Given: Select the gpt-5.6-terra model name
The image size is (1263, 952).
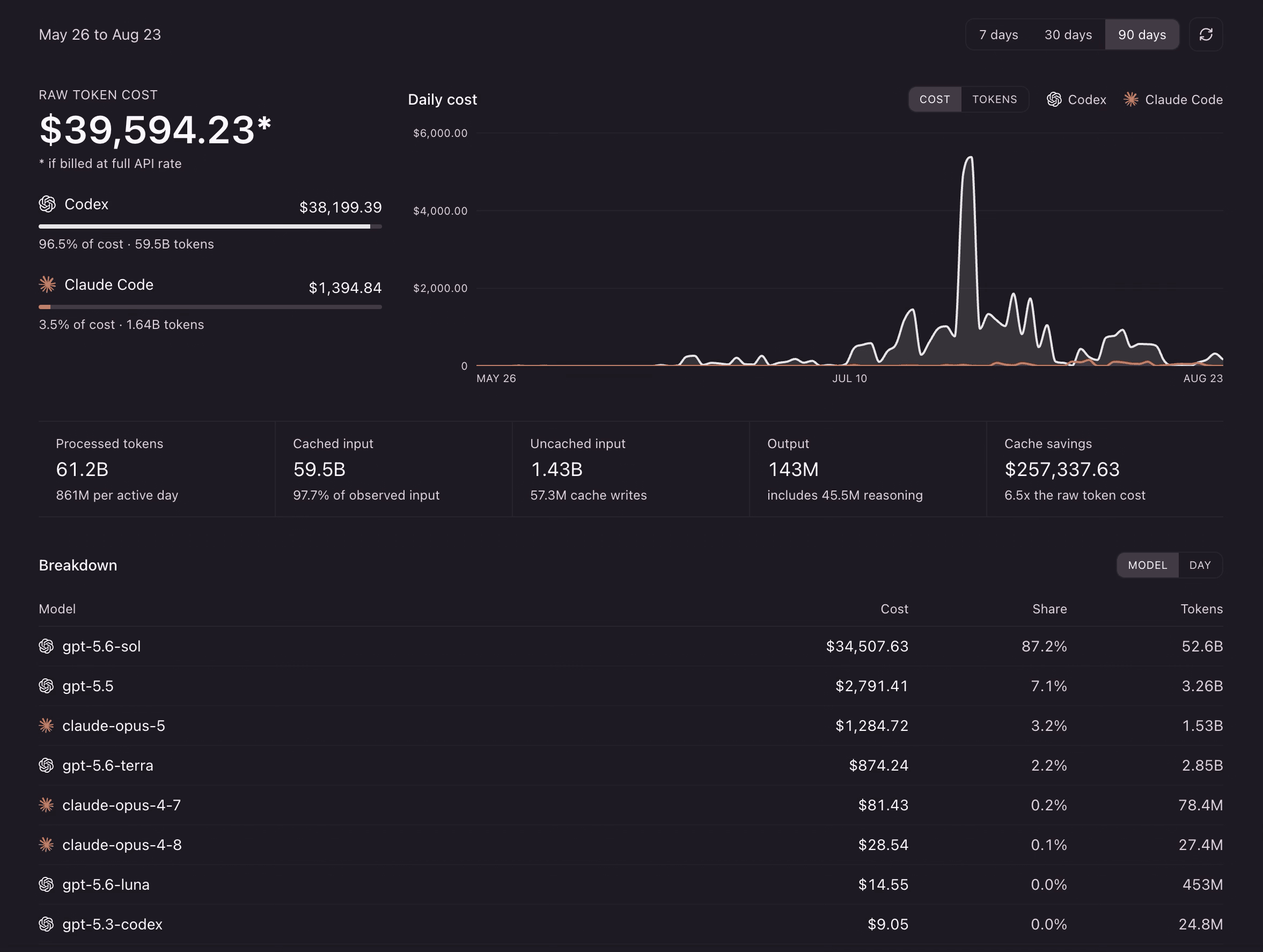Looking at the screenshot, I should (108, 765).
